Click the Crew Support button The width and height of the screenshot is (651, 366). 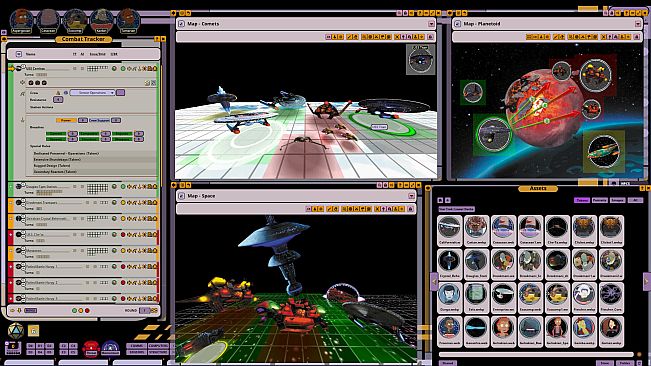coord(99,120)
